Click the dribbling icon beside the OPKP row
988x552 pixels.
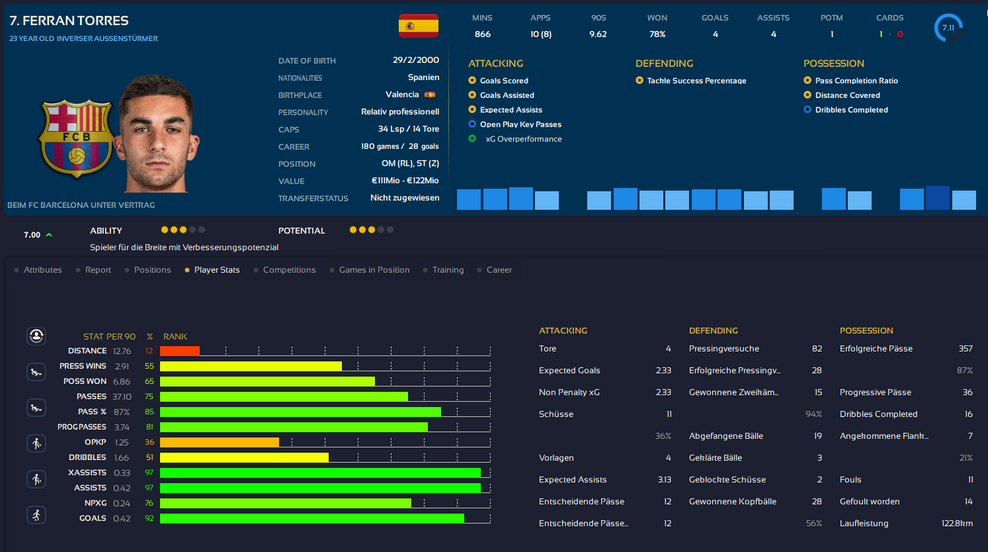click(36, 443)
